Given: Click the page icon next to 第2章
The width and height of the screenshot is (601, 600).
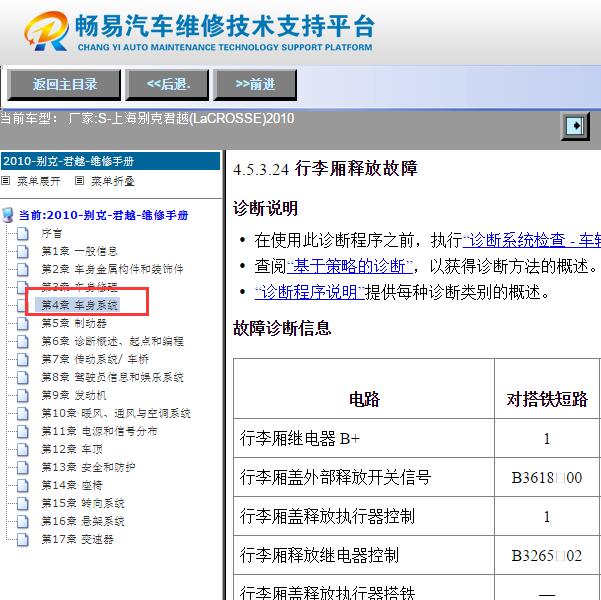Looking at the screenshot, I should tap(23, 269).
